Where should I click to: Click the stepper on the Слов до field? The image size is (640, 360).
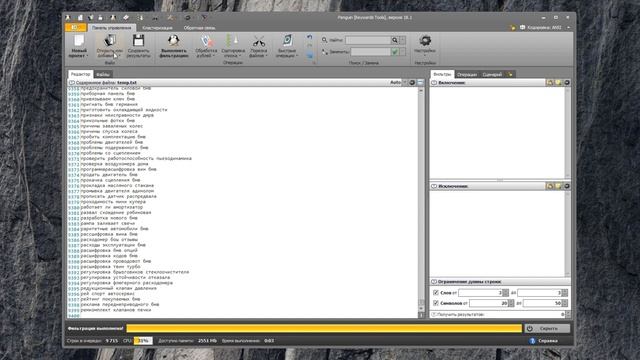pos(564,293)
